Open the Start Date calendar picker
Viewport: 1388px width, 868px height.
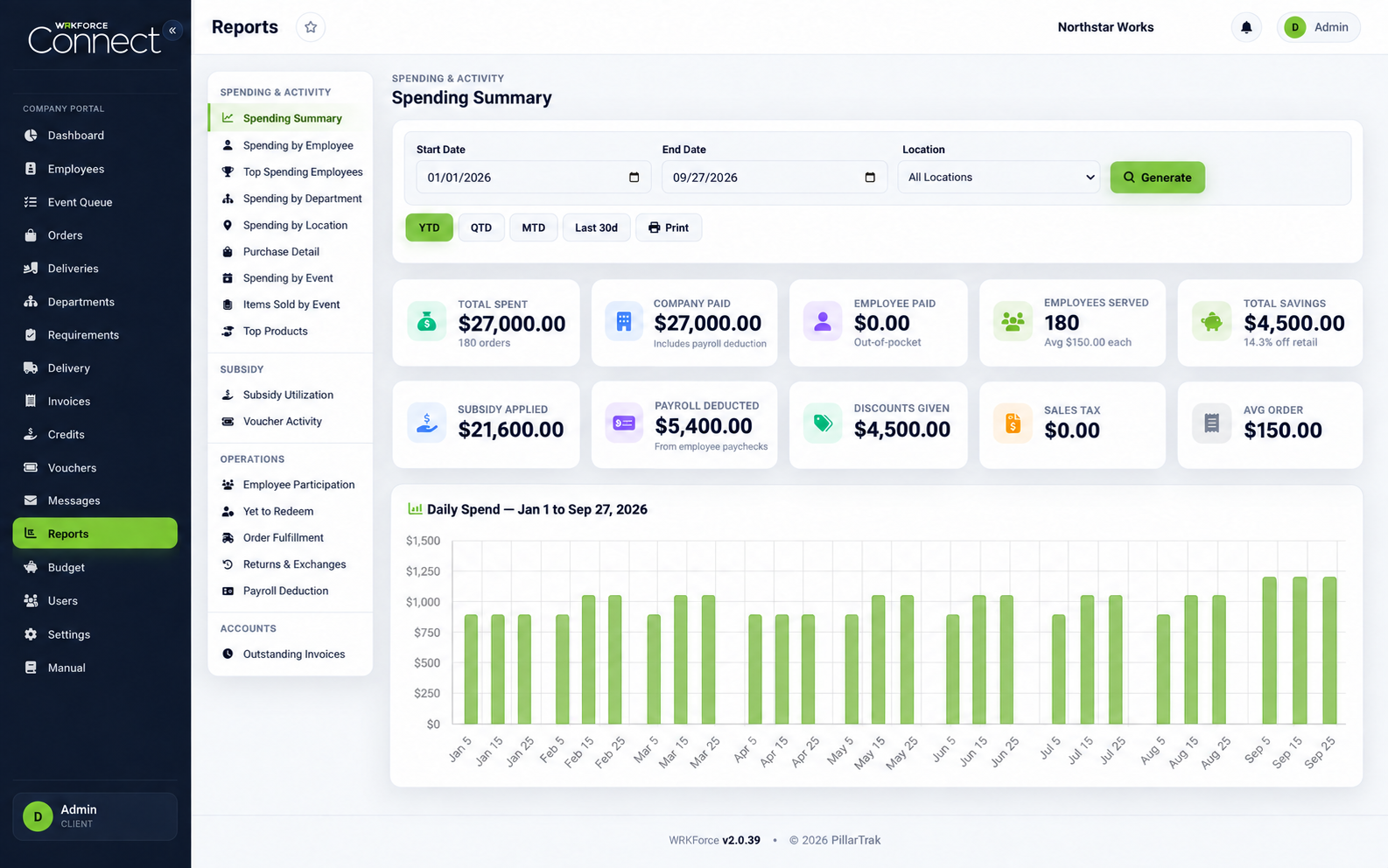click(x=634, y=178)
